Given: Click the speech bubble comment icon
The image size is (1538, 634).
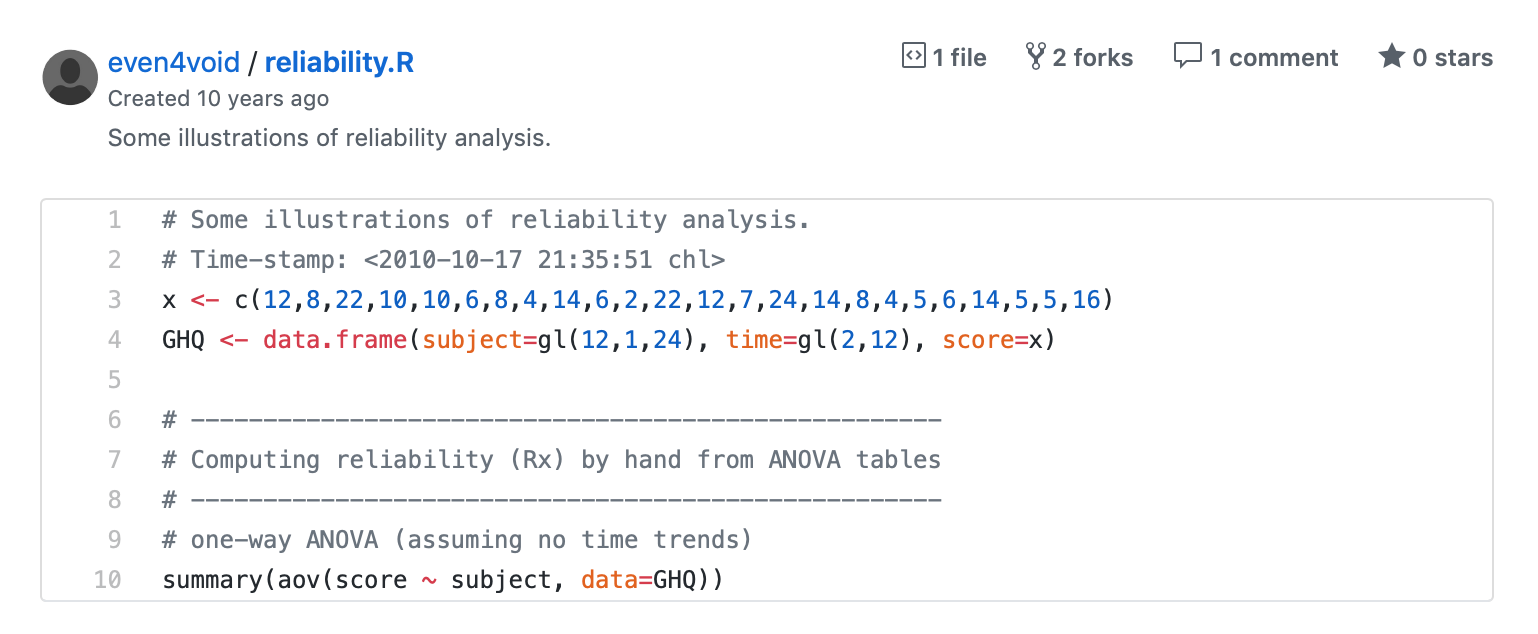Looking at the screenshot, I should tap(1187, 57).
